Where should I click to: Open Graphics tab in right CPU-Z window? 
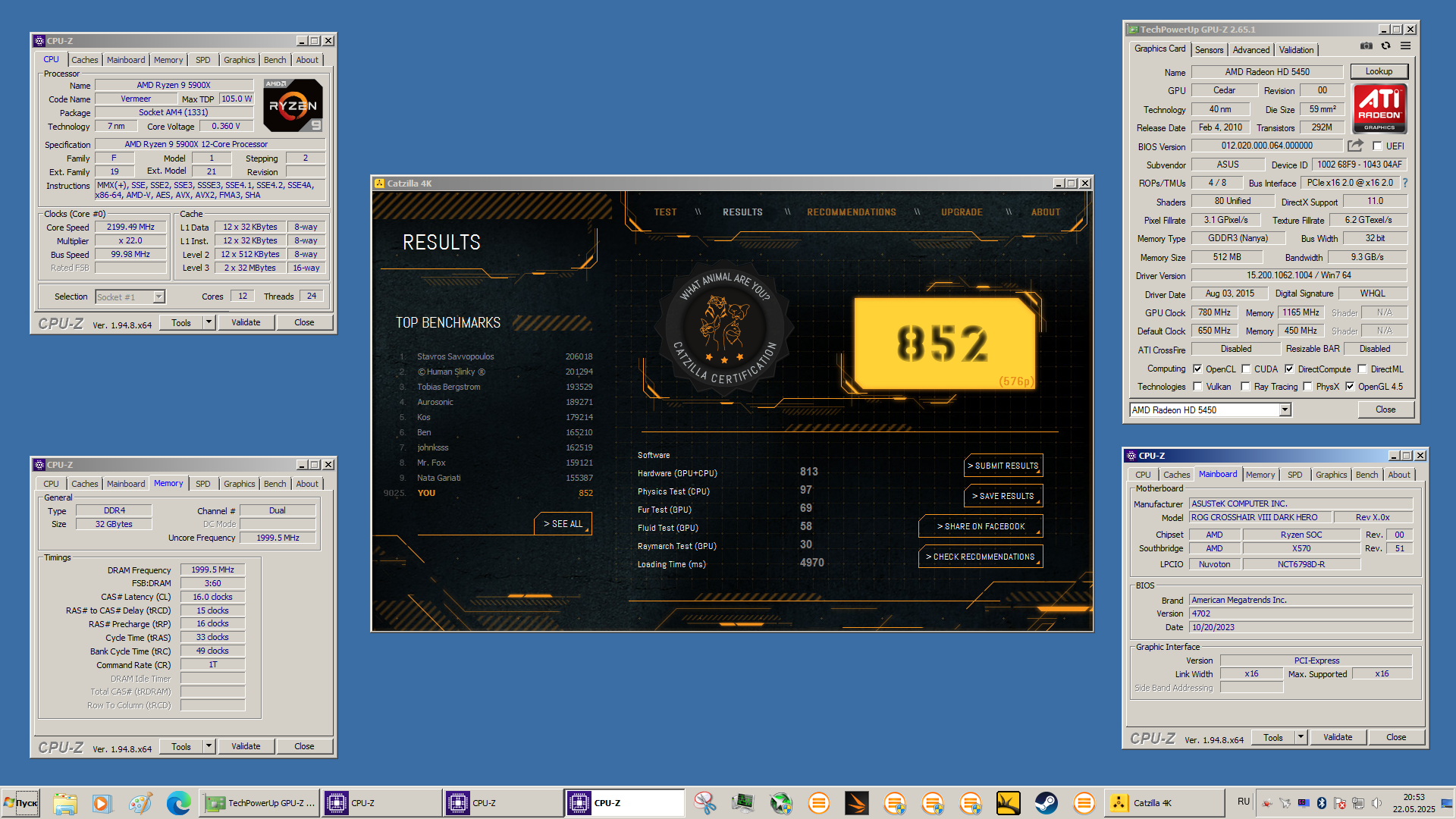[x=1332, y=475]
